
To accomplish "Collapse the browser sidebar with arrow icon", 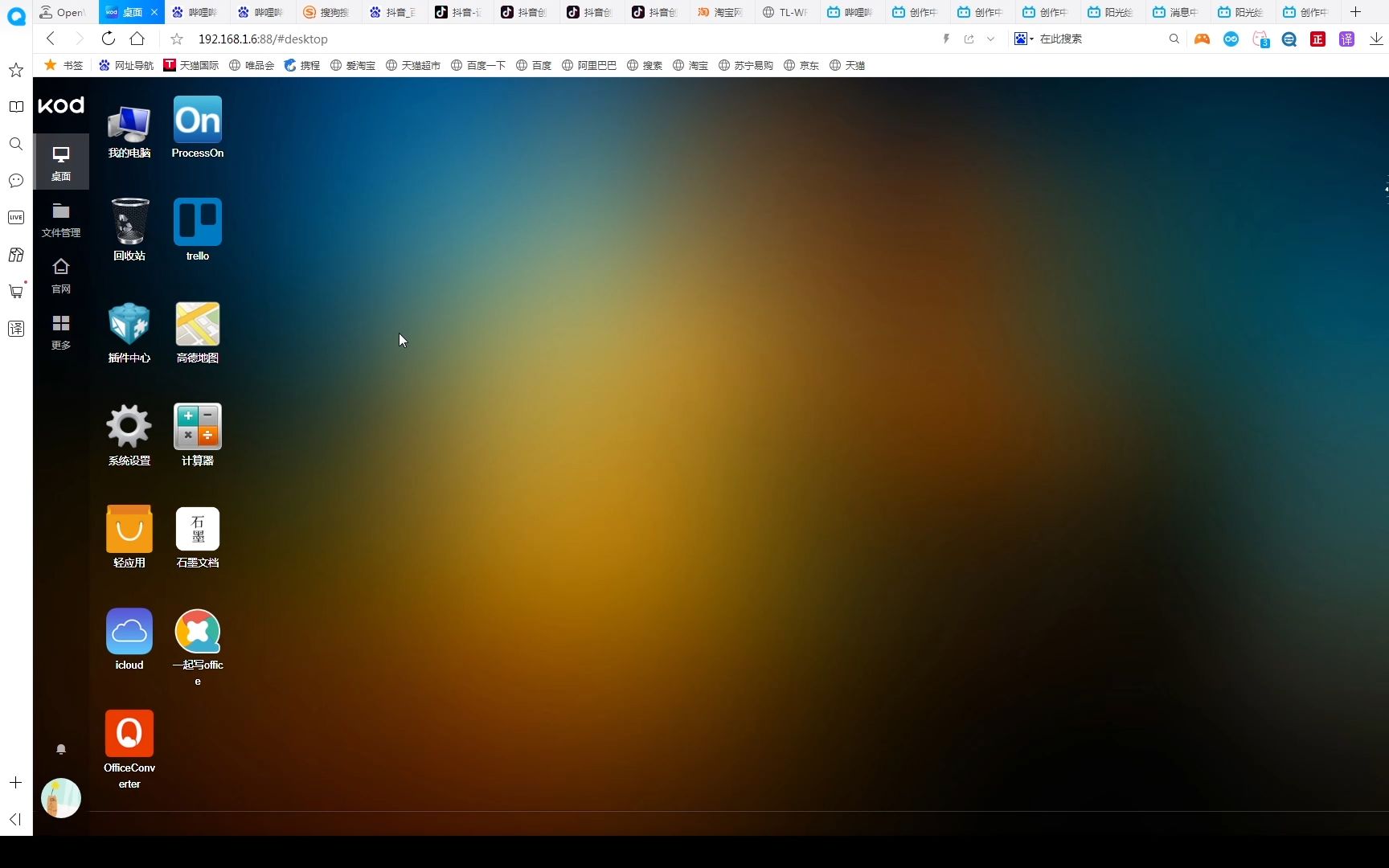I will (15, 819).
